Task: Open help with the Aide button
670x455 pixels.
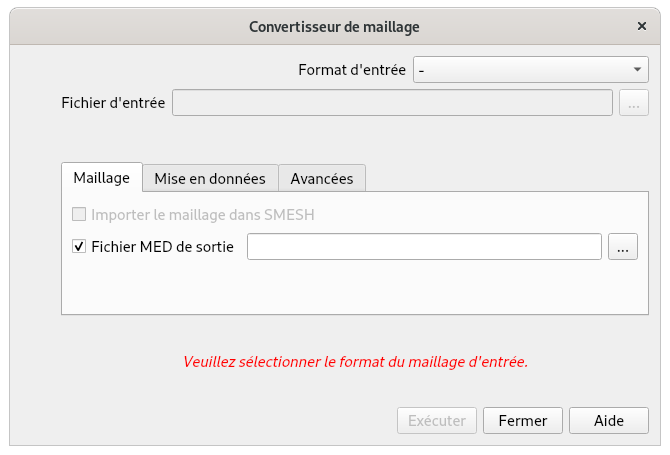Action: click(x=608, y=421)
